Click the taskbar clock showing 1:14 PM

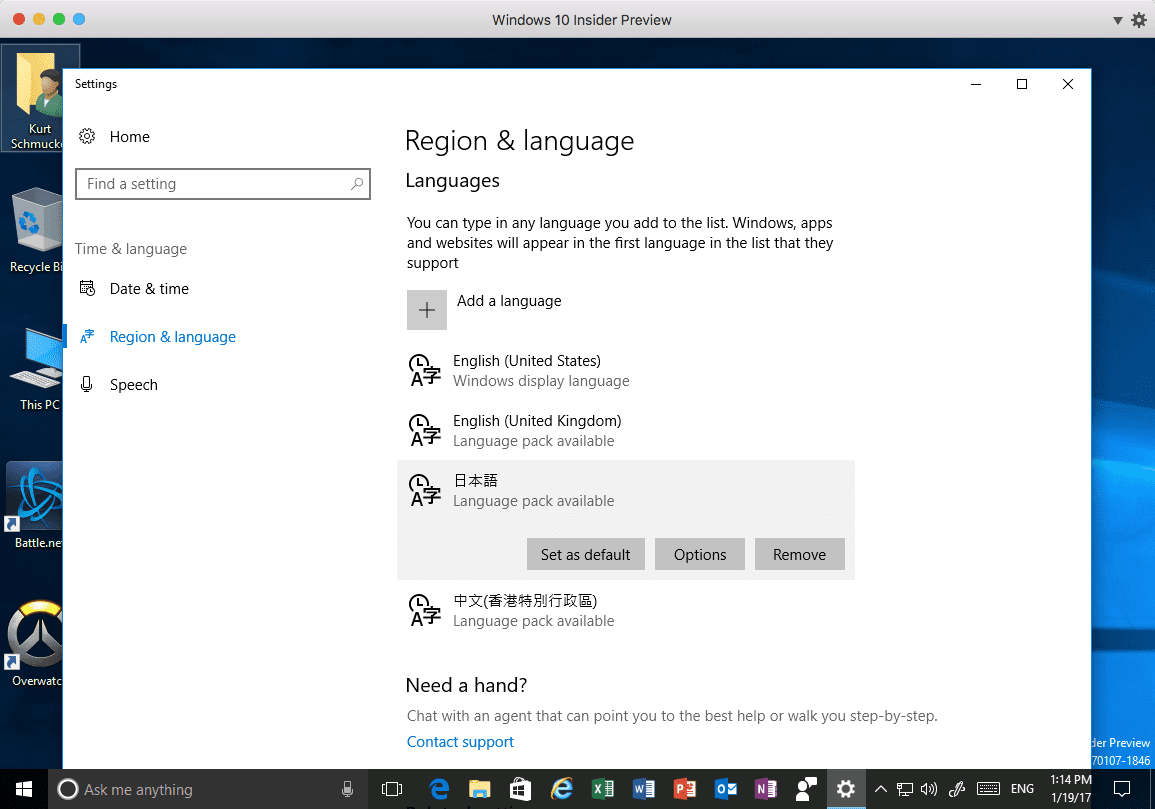(x=1071, y=789)
